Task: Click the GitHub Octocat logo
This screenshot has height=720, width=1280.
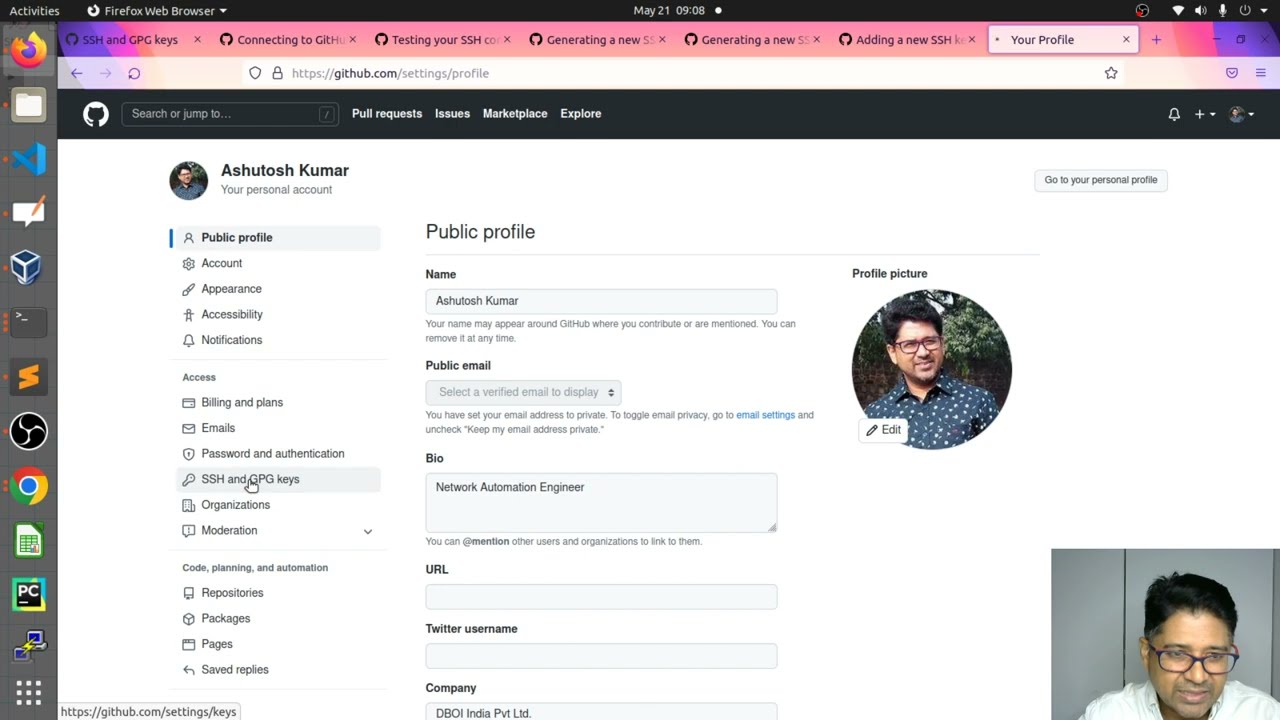Action: point(96,114)
